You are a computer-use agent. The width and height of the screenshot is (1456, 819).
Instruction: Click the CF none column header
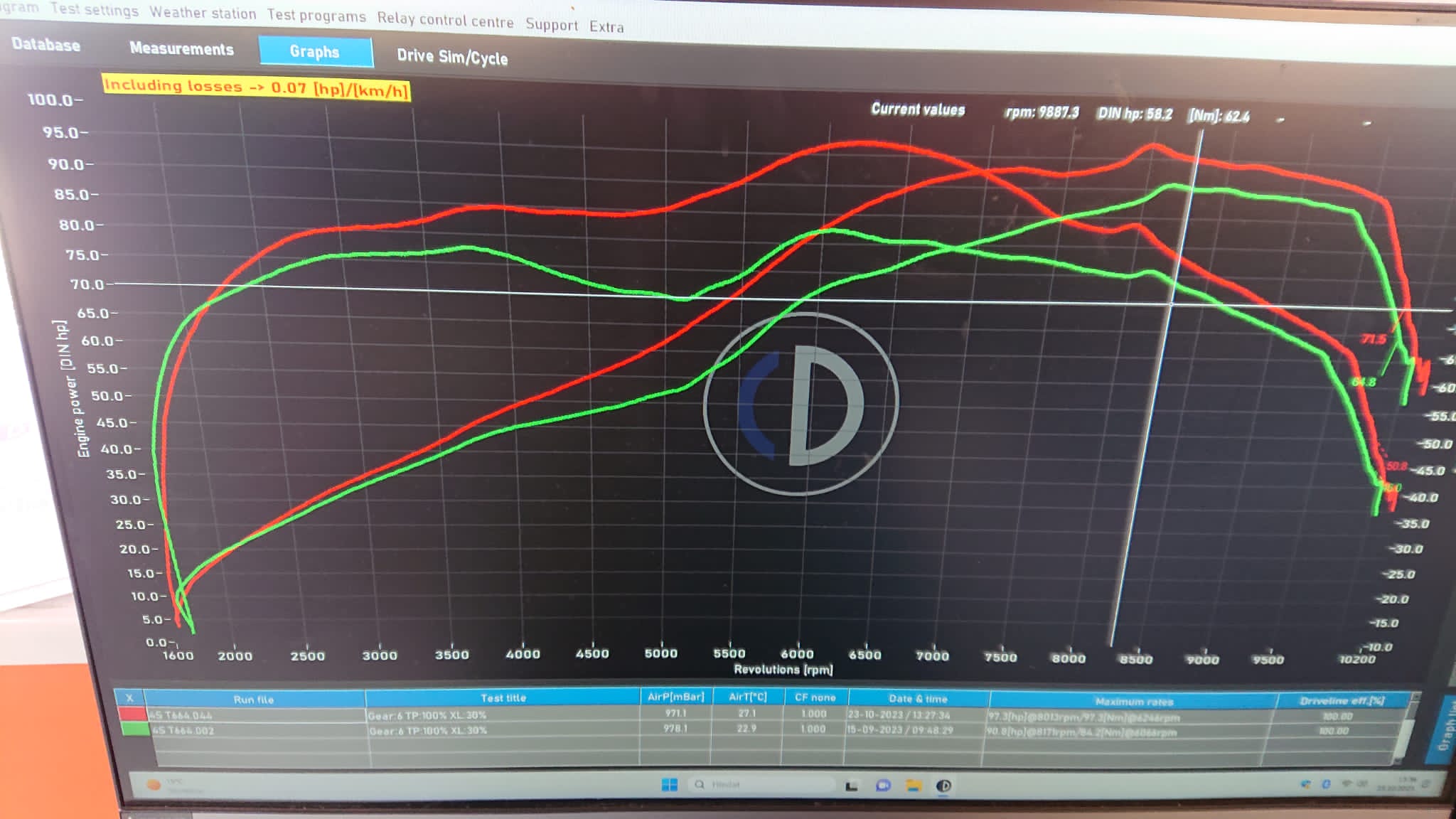(815, 697)
